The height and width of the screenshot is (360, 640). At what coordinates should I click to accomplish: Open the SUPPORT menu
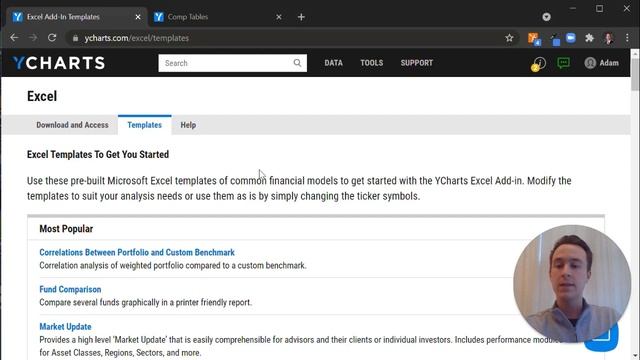point(416,63)
